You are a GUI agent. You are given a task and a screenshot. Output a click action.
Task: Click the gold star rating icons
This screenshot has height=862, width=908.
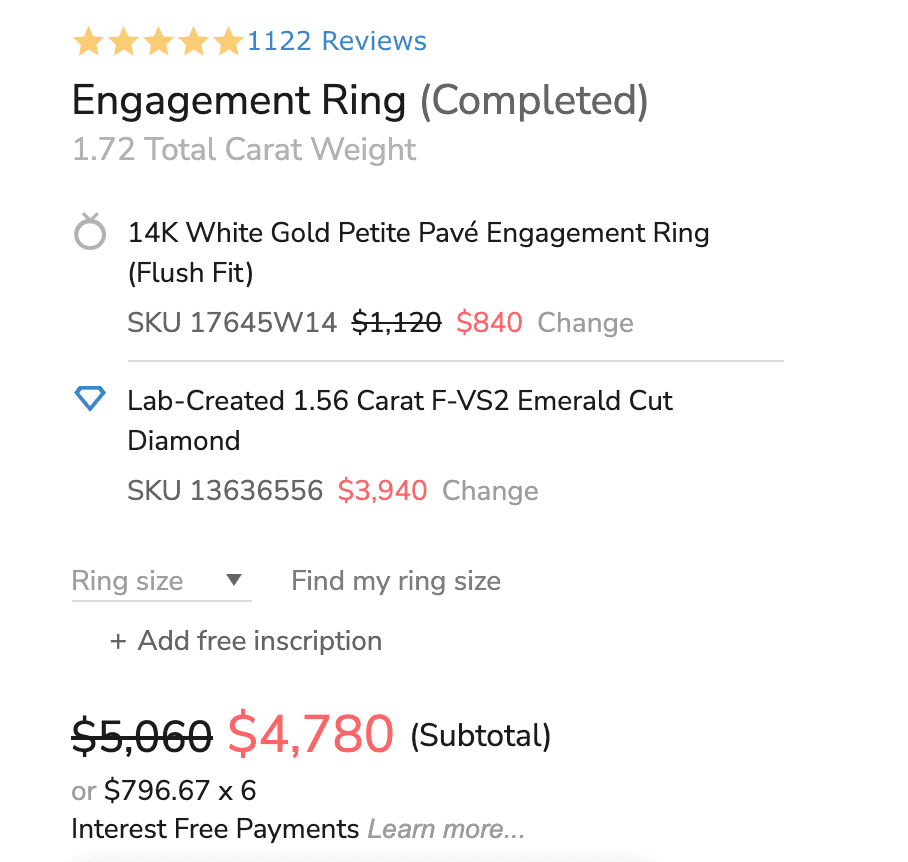[158, 42]
